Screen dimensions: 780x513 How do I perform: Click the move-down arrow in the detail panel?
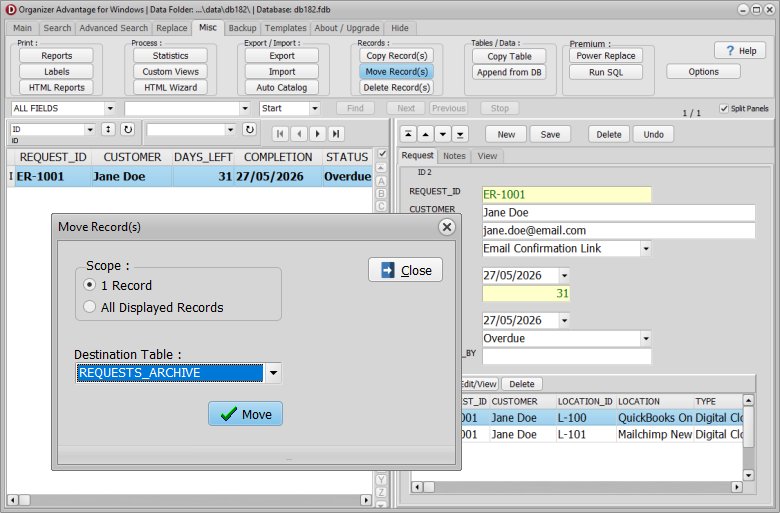[443, 134]
